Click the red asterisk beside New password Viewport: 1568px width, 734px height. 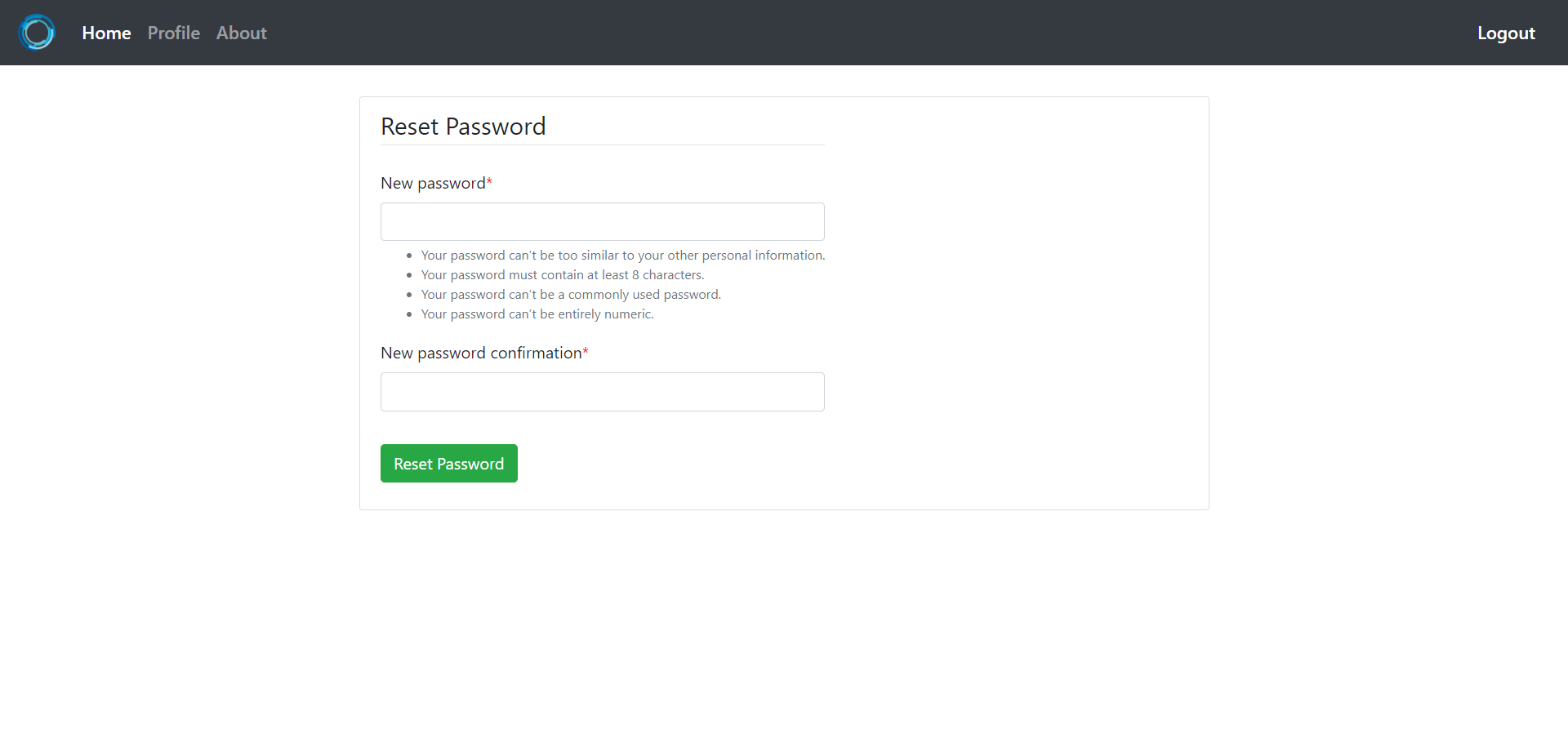[x=489, y=182]
